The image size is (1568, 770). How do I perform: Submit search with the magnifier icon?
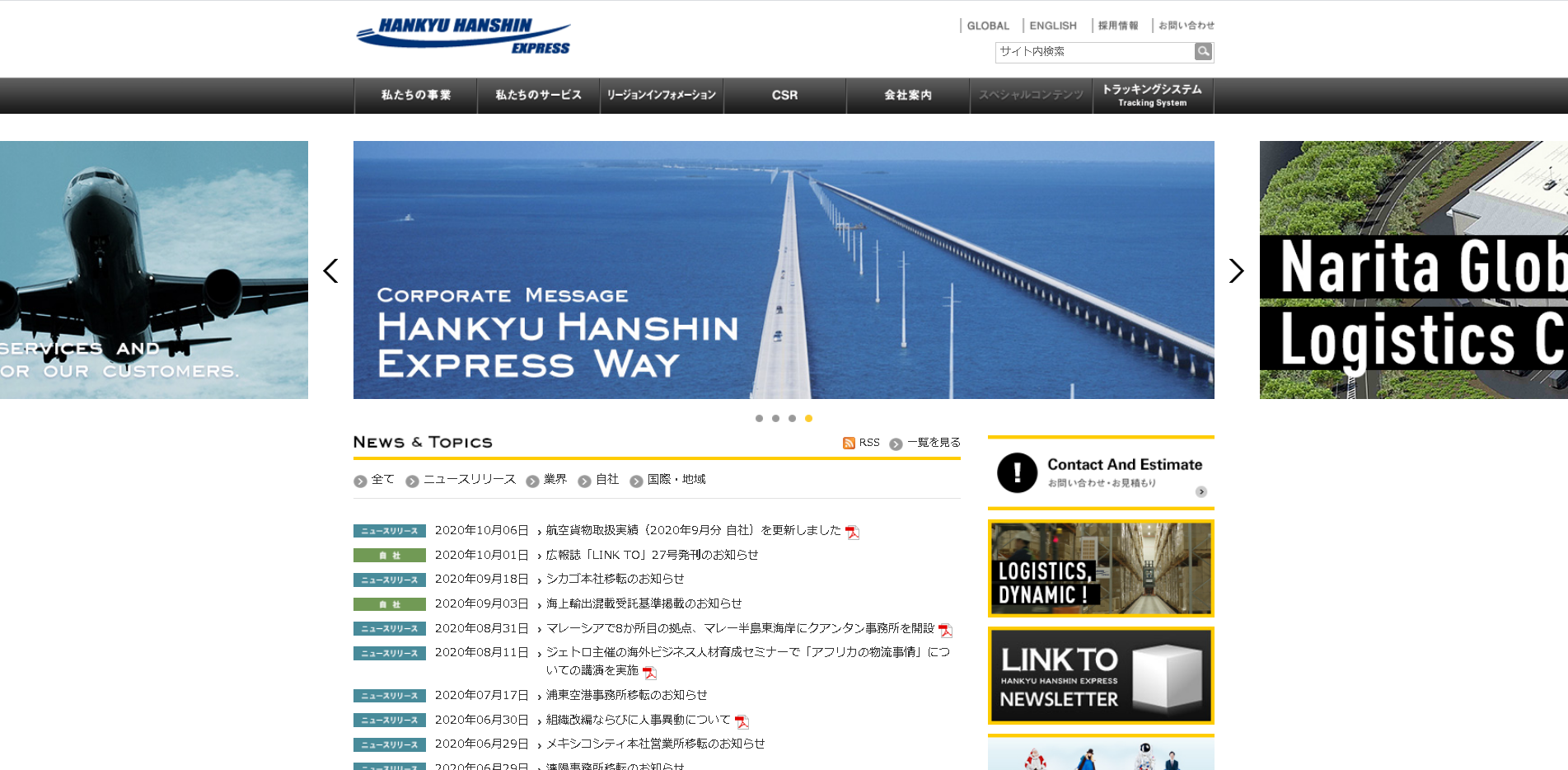(1203, 52)
